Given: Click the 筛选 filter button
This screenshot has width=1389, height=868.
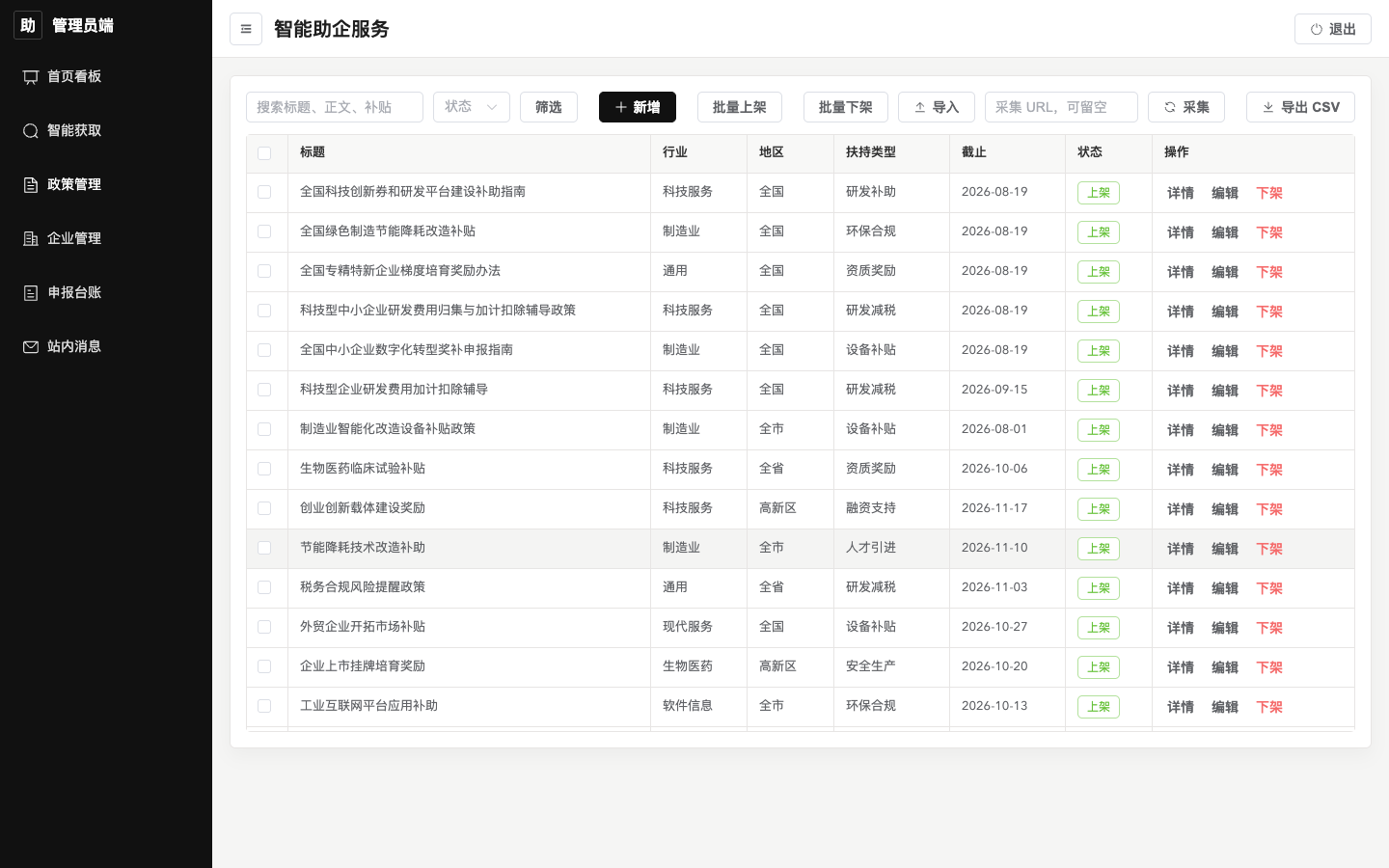Looking at the screenshot, I should tap(549, 107).
